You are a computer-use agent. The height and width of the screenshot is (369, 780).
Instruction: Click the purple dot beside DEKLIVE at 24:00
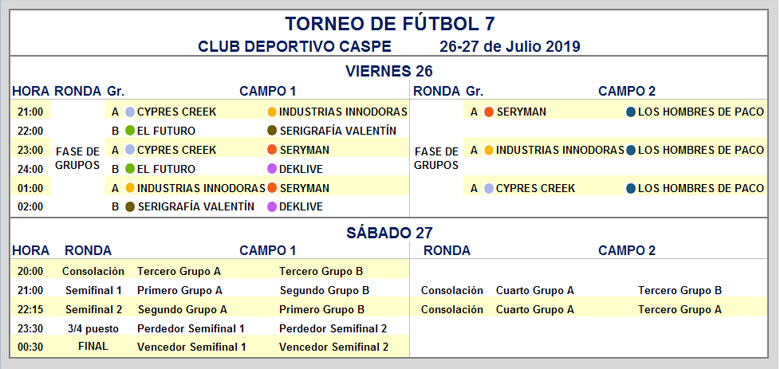(x=272, y=169)
